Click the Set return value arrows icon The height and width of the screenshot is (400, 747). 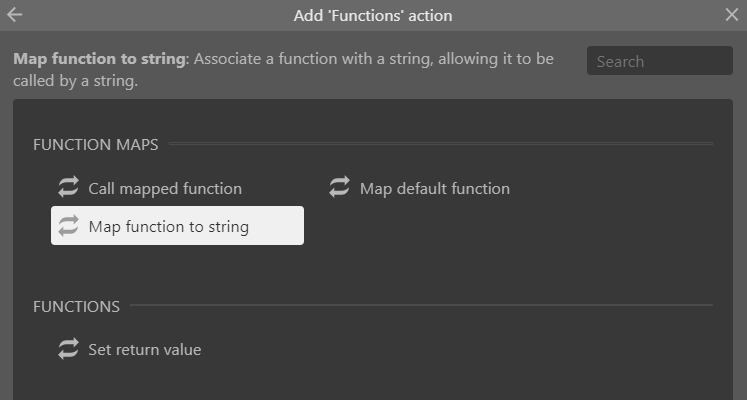coord(69,348)
